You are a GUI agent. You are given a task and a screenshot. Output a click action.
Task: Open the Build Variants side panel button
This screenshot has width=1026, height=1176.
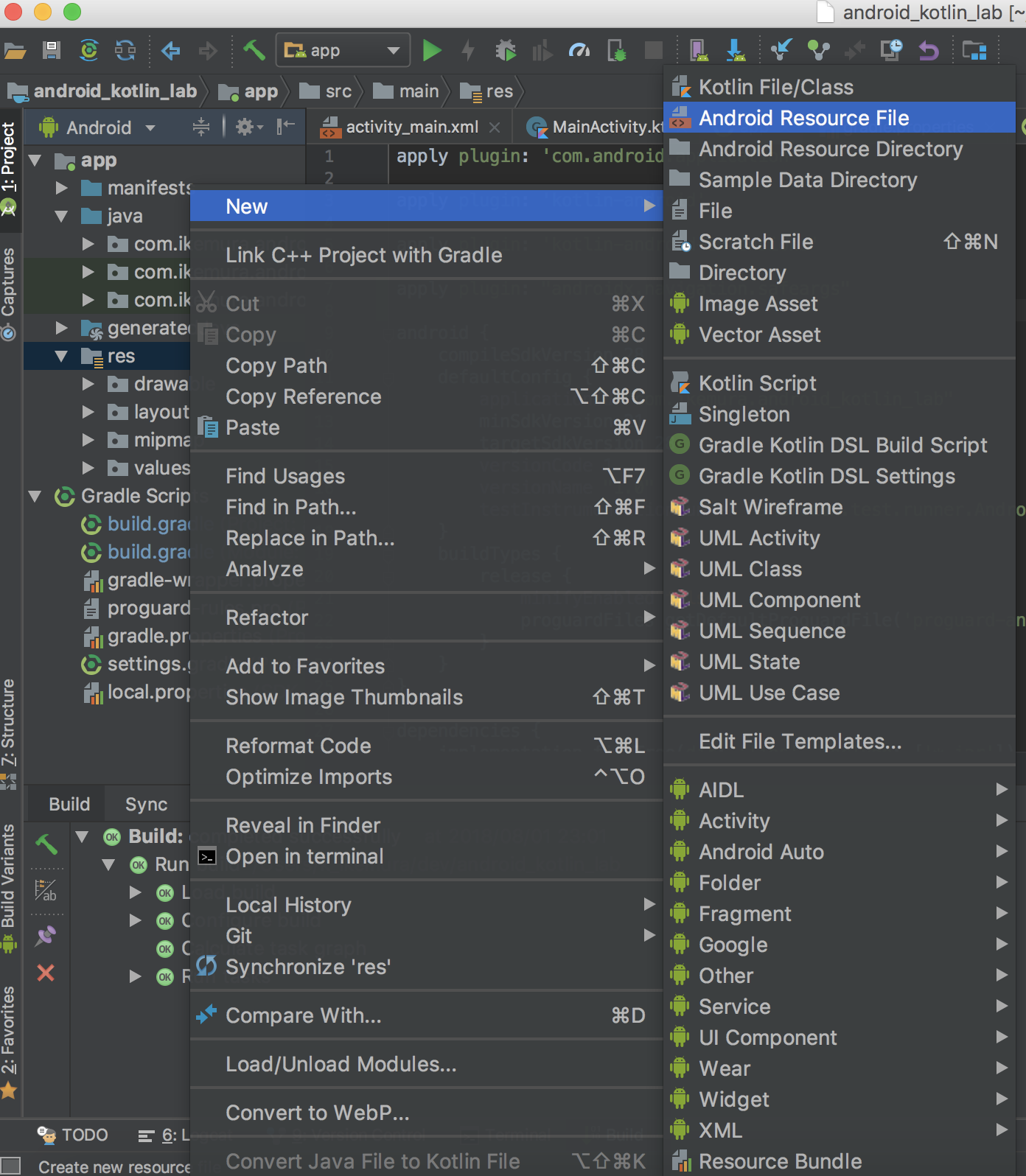tap(9, 887)
